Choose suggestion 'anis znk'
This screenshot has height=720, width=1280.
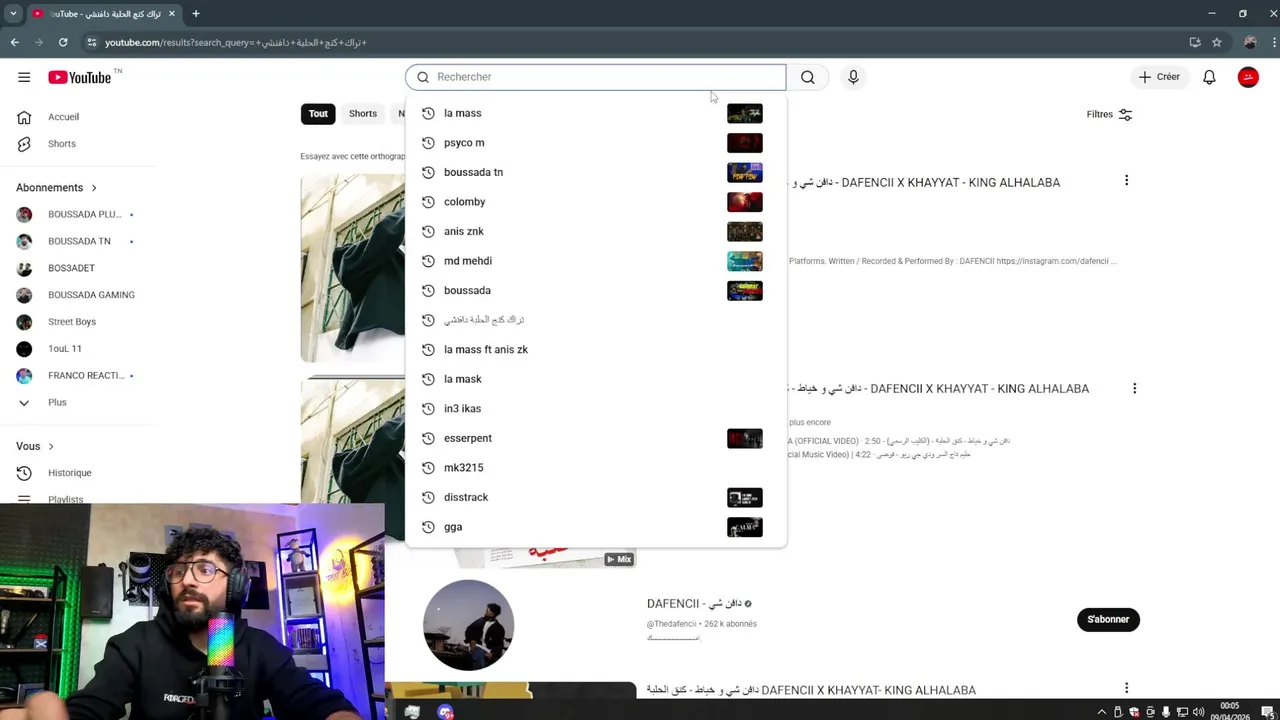[596, 231]
